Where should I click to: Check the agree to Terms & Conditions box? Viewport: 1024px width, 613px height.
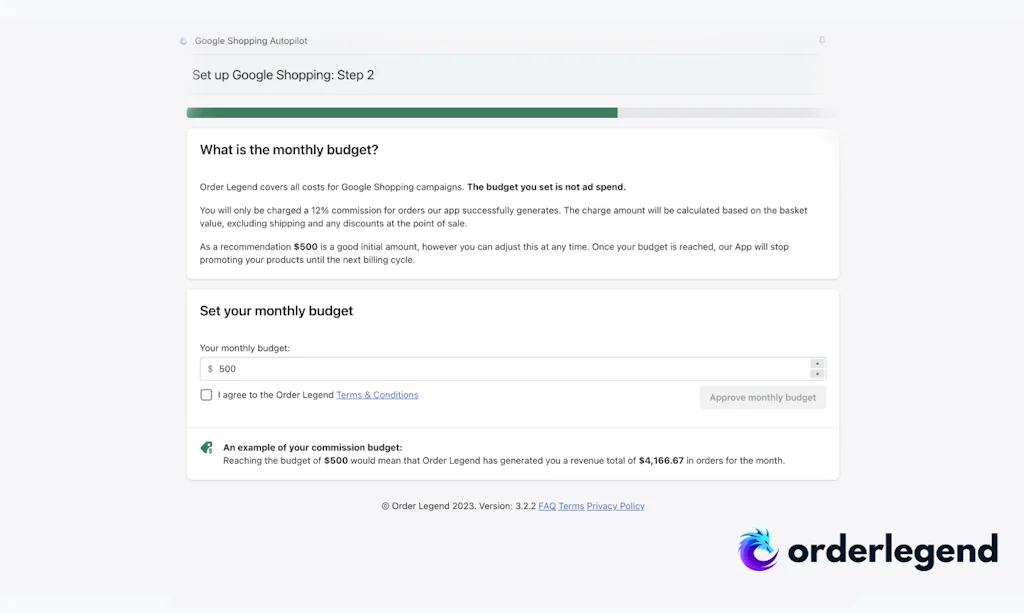point(206,395)
